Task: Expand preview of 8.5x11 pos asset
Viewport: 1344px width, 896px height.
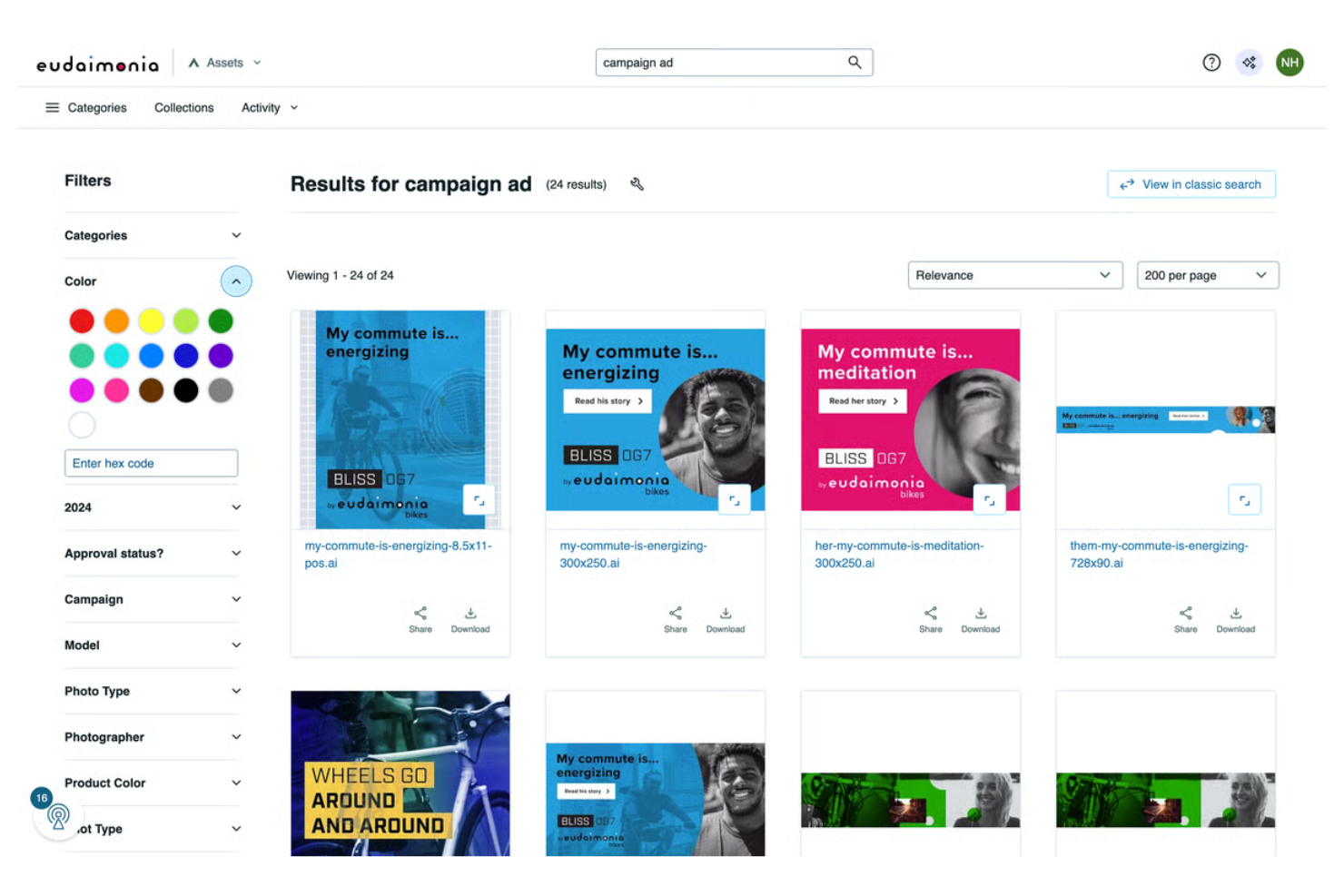Action: click(x=479, y=500)
